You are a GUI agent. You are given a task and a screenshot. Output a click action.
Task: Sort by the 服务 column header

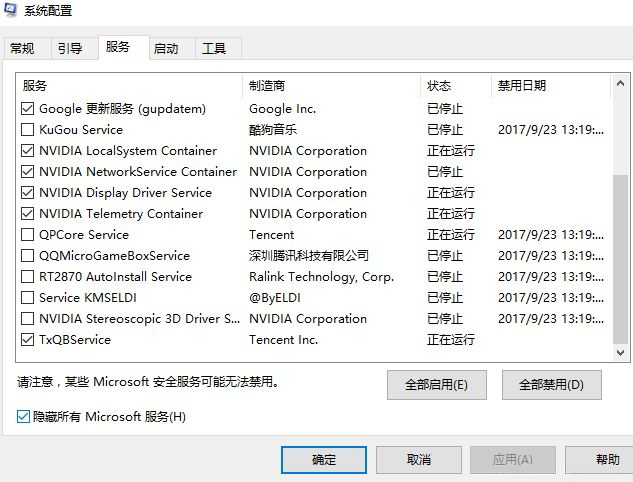(x=129, y=86)
